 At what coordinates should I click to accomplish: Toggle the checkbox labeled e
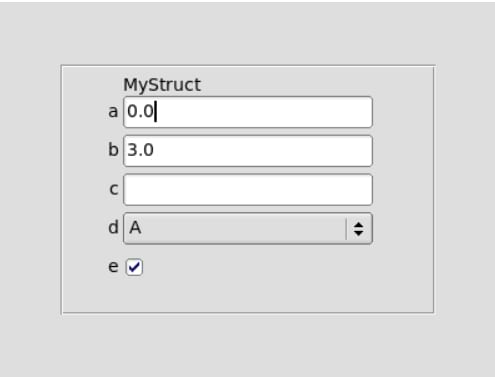[x=134, y=267]
